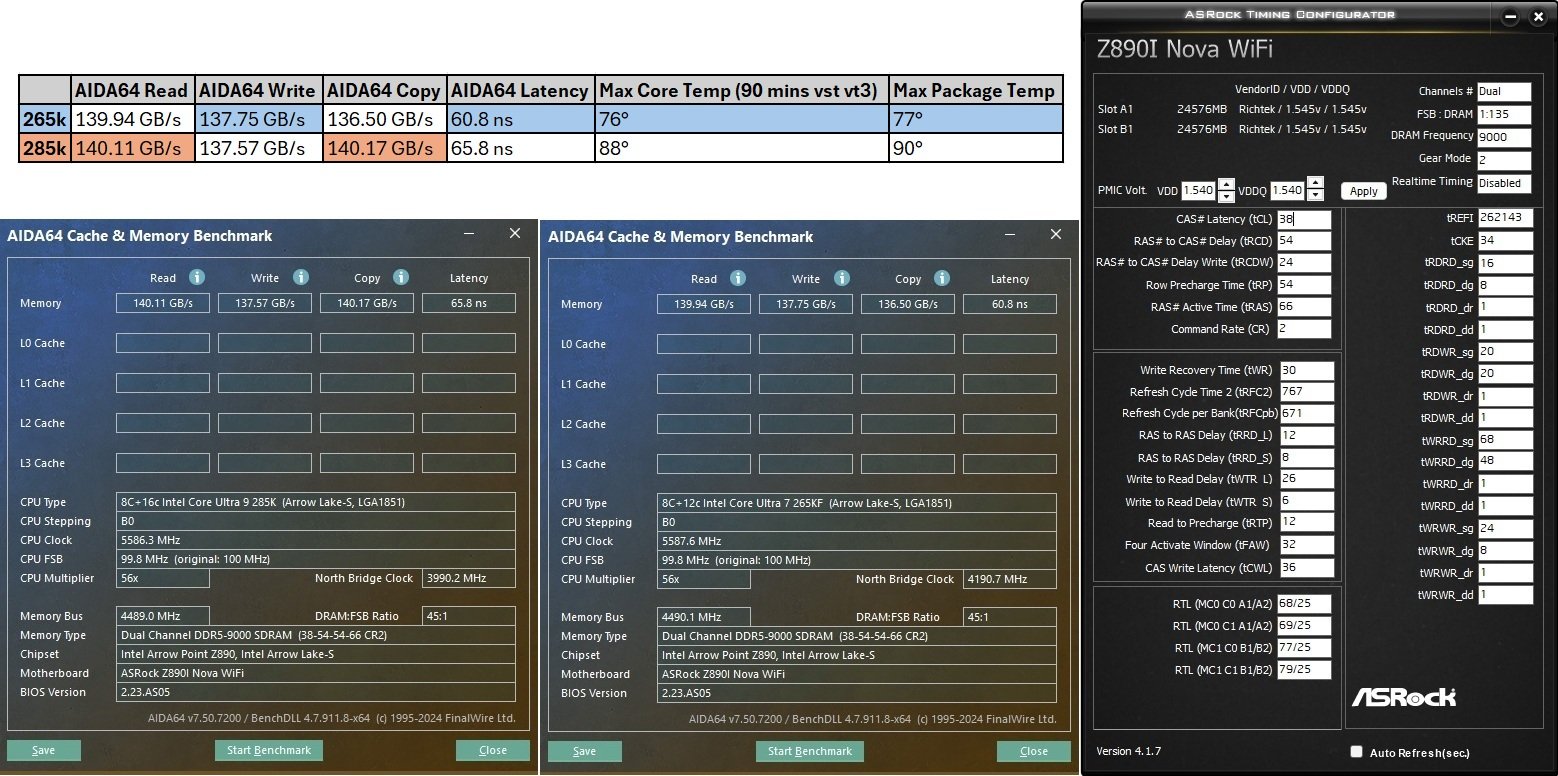Select the RAS# to CAS# Delay (tRCD) field
Screen dimensions: 1558x776
point(1304,241)
